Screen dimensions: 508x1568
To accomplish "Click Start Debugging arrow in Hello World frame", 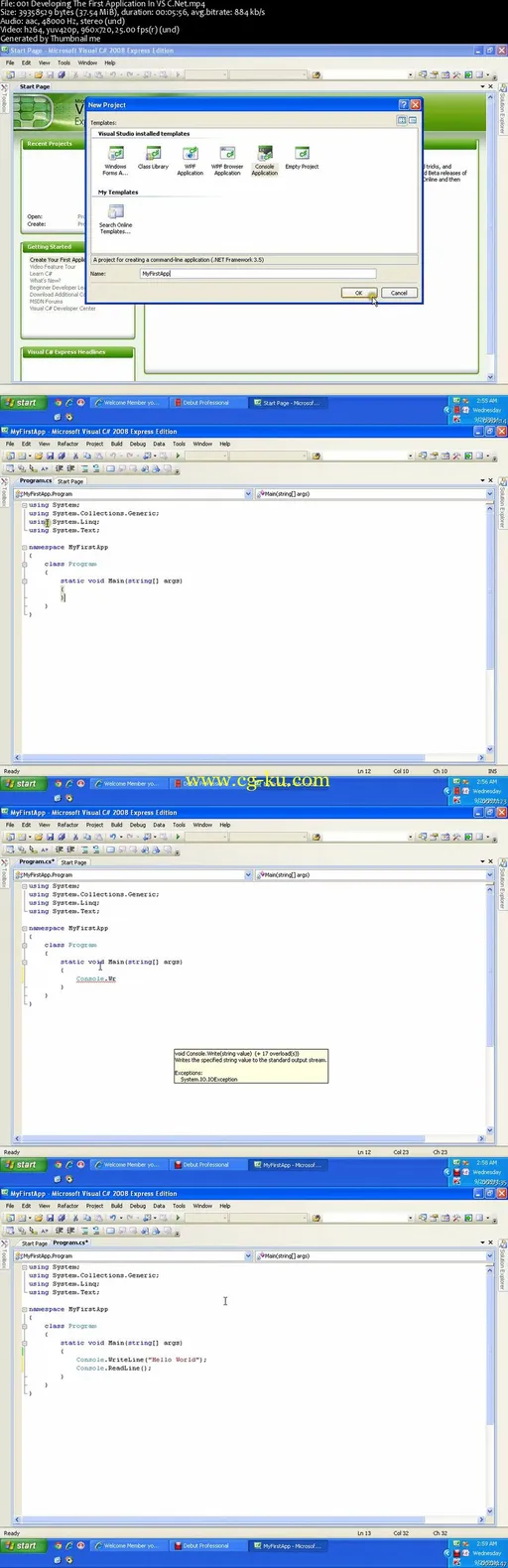I will [x=178, y=1218].
